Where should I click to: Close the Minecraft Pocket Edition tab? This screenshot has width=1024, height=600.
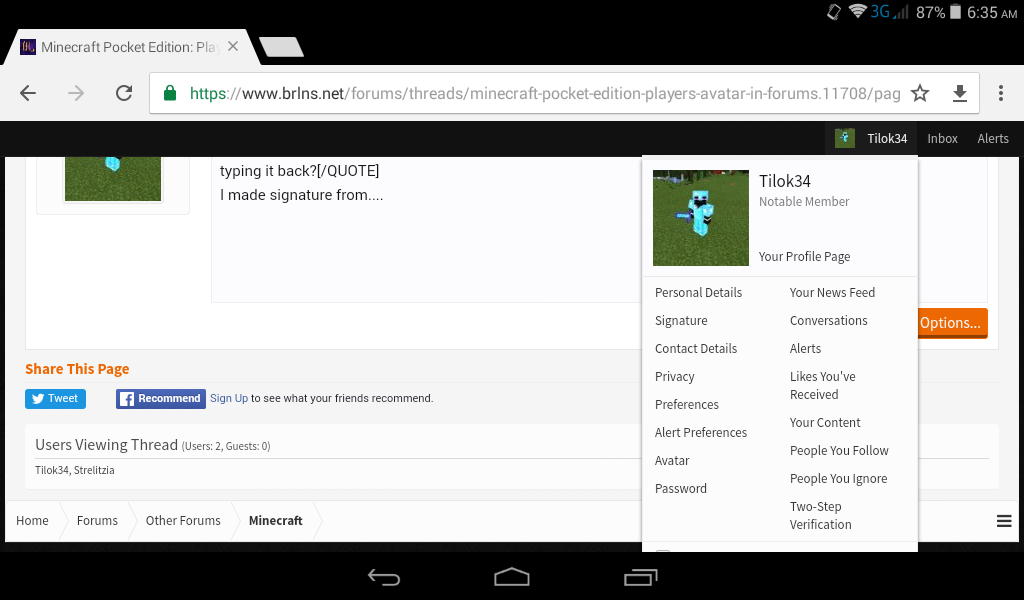click(x=233, y=46)
